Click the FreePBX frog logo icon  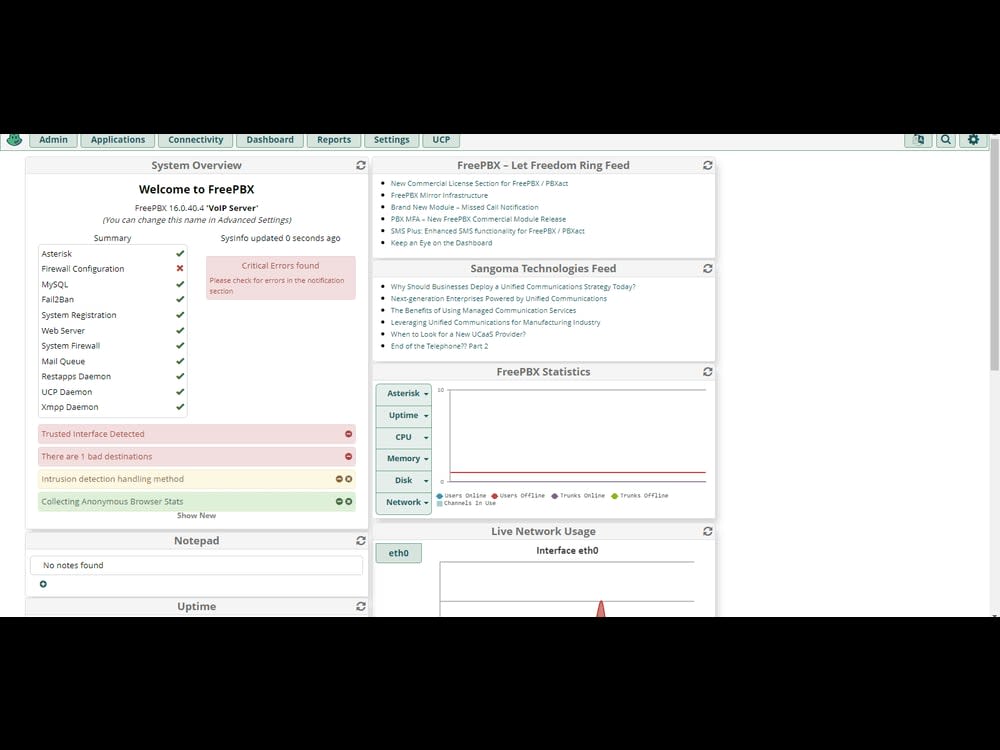[x=14, y=139]
